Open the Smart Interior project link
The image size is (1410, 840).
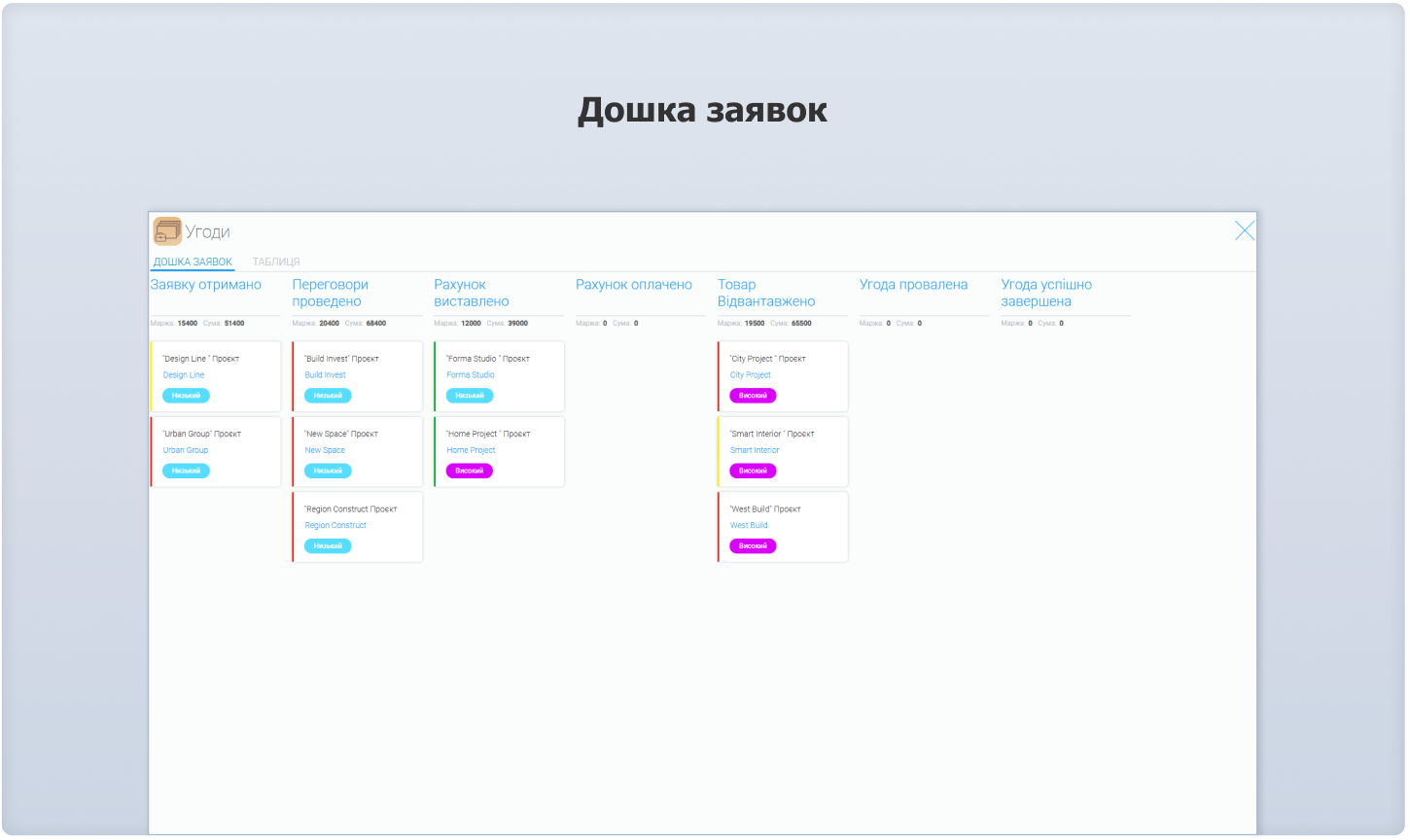click(754, 449)
